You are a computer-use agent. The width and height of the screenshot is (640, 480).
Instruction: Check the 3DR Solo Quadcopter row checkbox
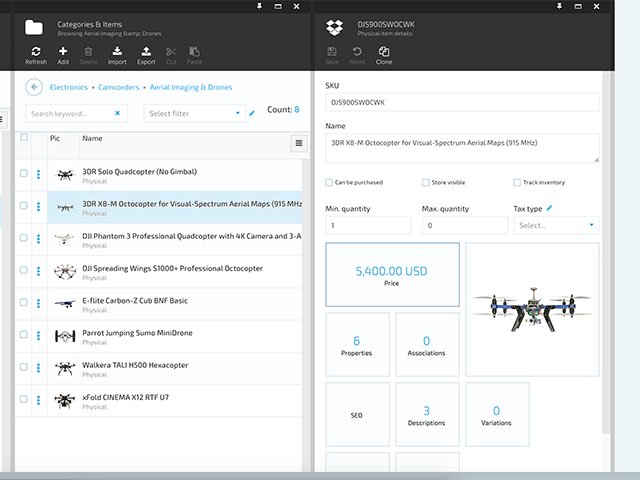24,173
